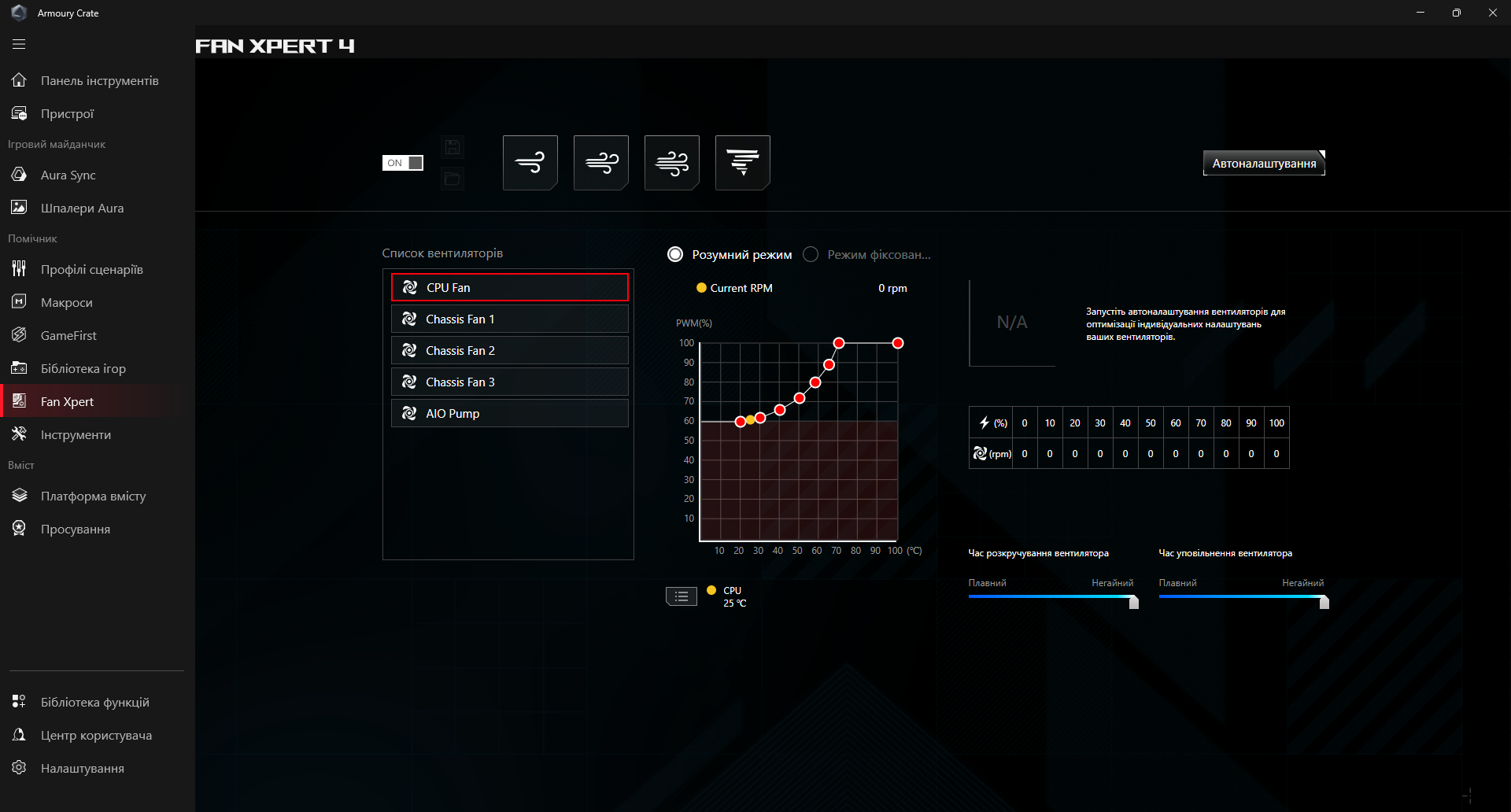Open Панель інструментів in the sidebar
Viewport: 1511px width, 812px height.
[x=98, y=80]
